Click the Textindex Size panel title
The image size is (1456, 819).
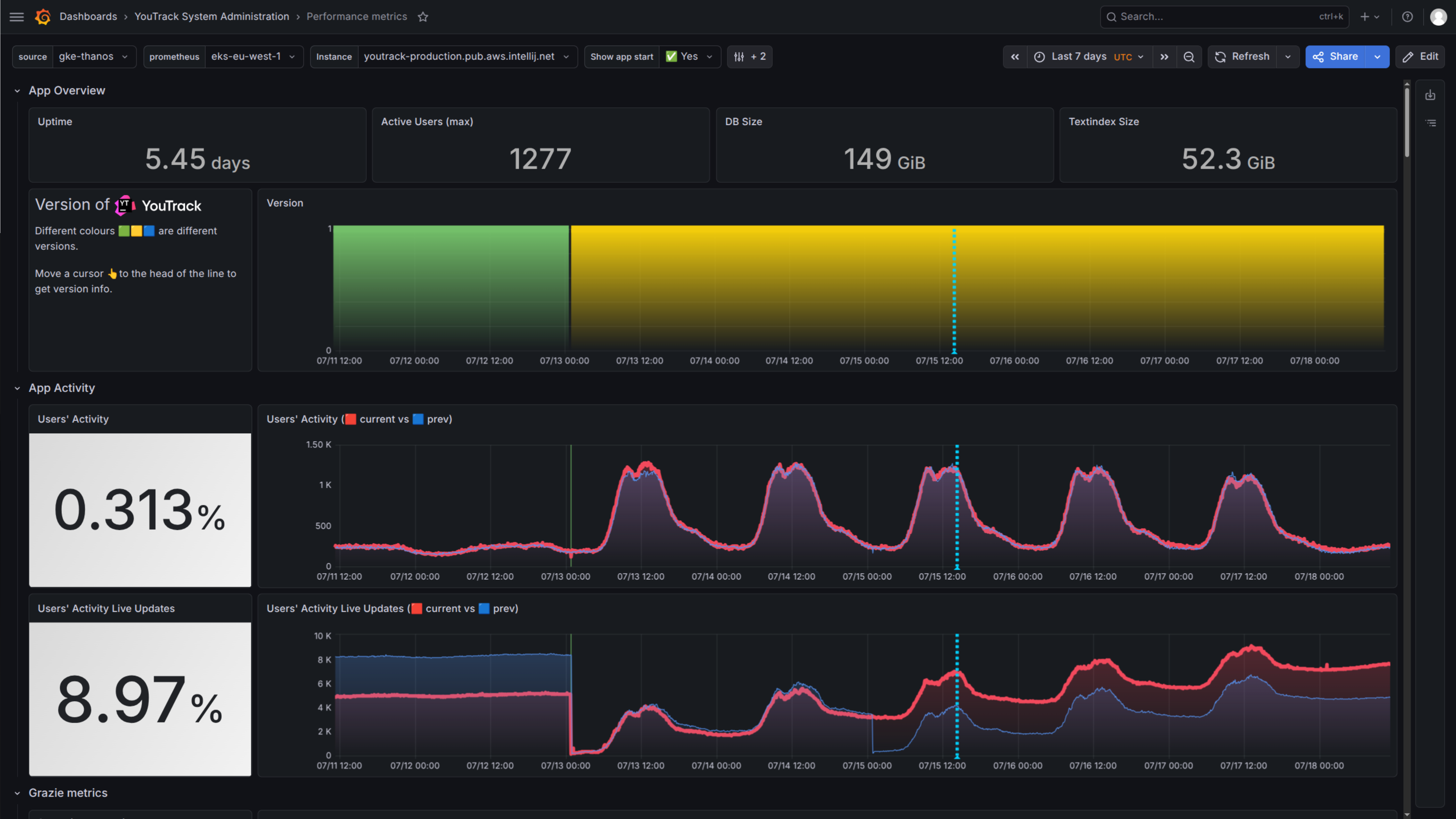tap(1103, 121)
